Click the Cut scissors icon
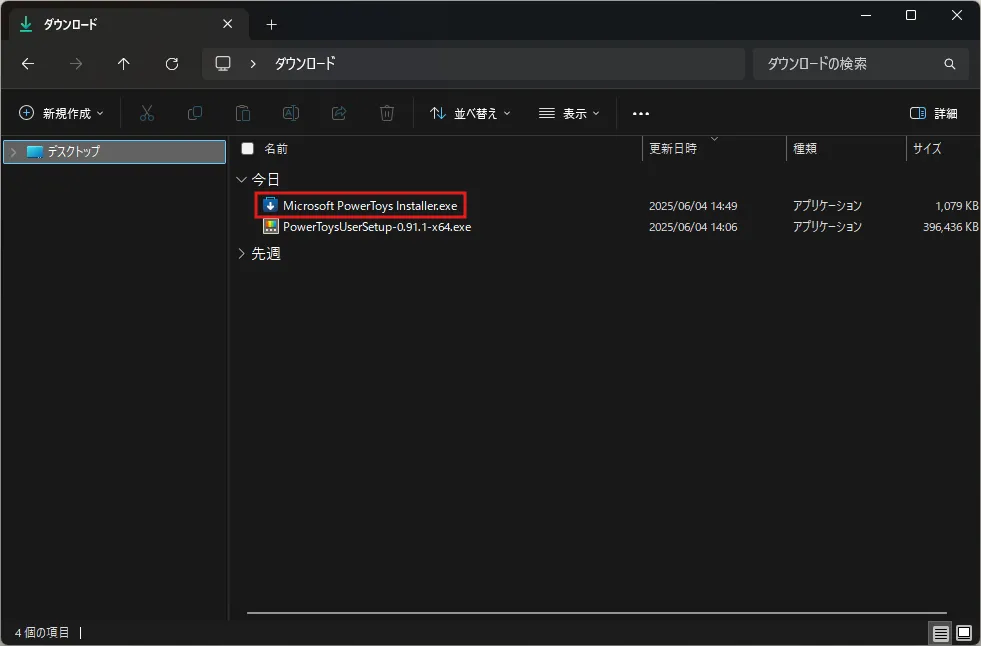Screen dimensions: 981x646 click(x=147, y=113)
